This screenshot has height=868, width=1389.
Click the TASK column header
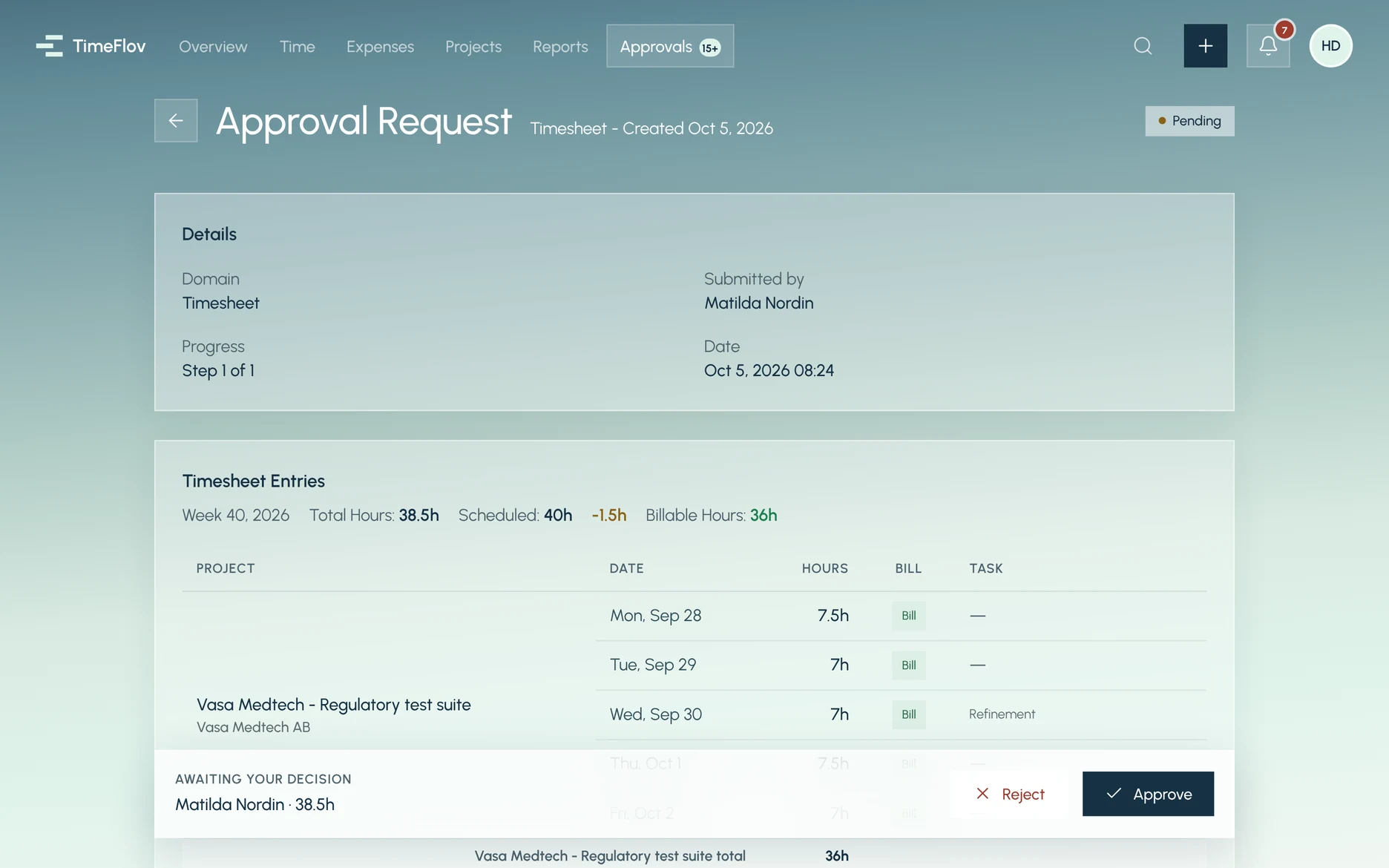pos(985,568)
